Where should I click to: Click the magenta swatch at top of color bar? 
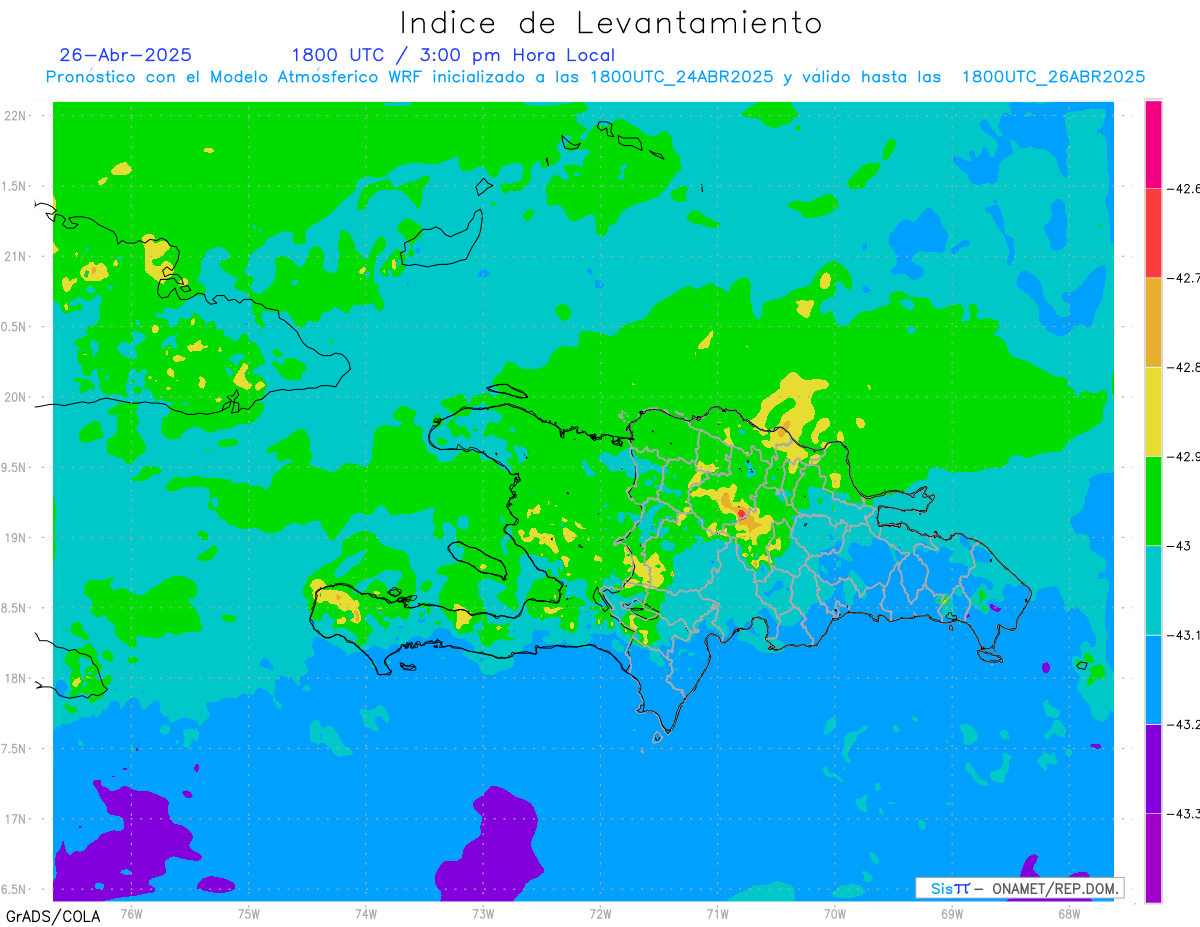point(1153,144)
